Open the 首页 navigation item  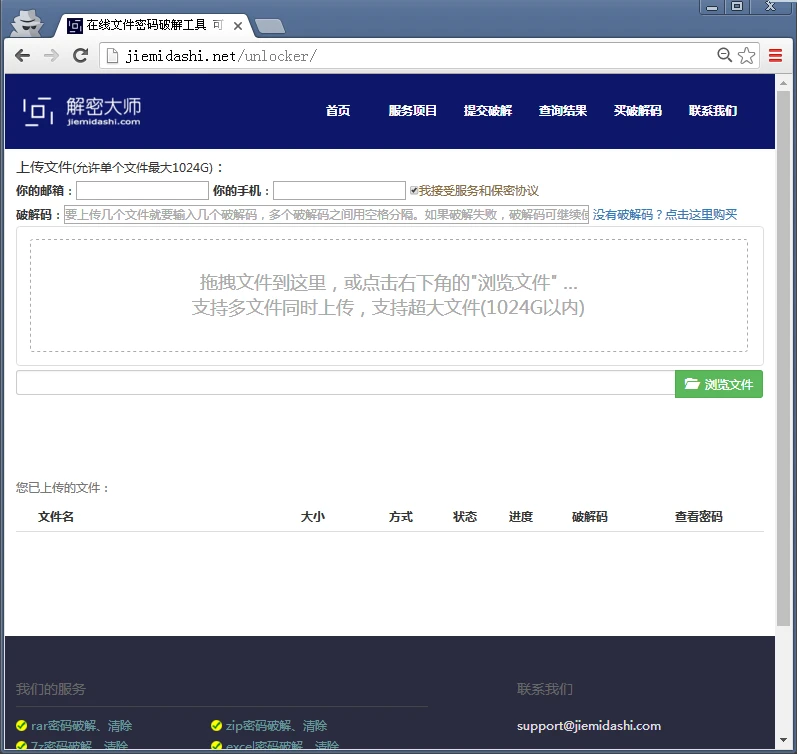pos(338,111)
